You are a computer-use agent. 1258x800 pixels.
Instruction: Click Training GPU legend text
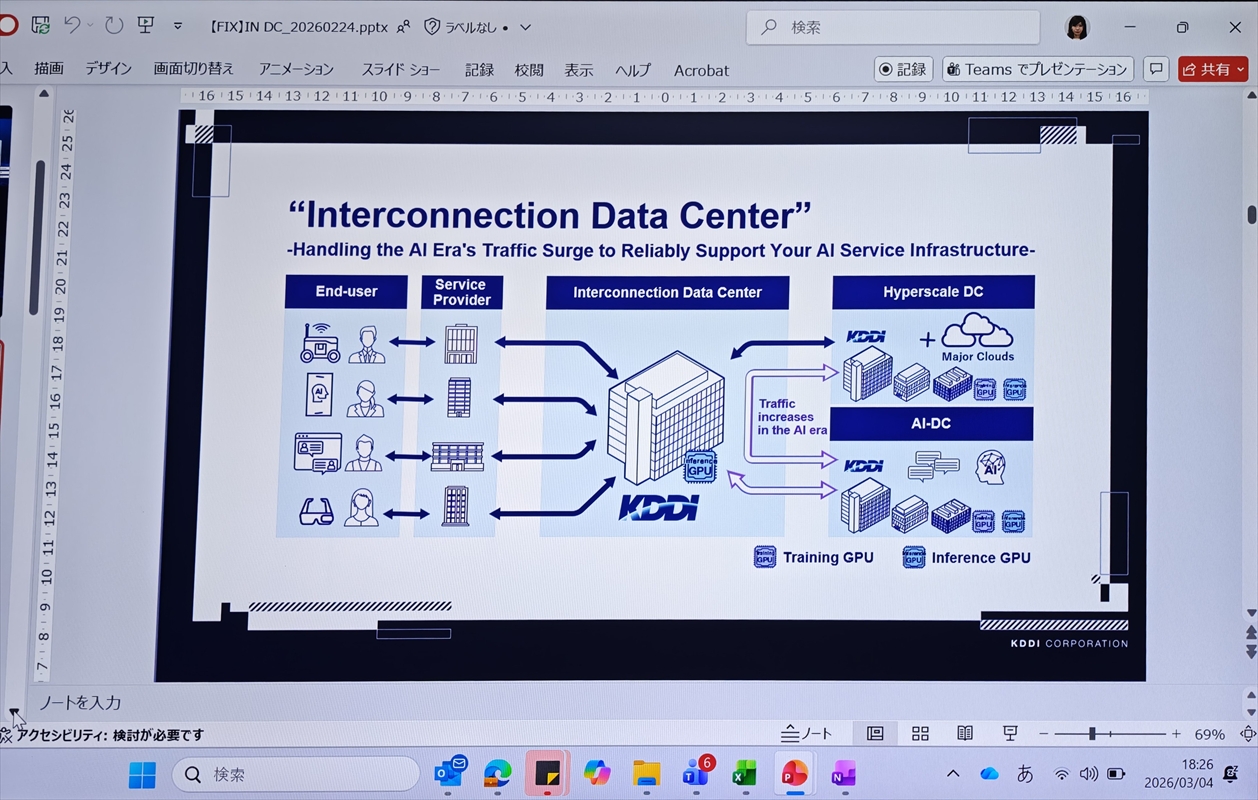(828, 558)
